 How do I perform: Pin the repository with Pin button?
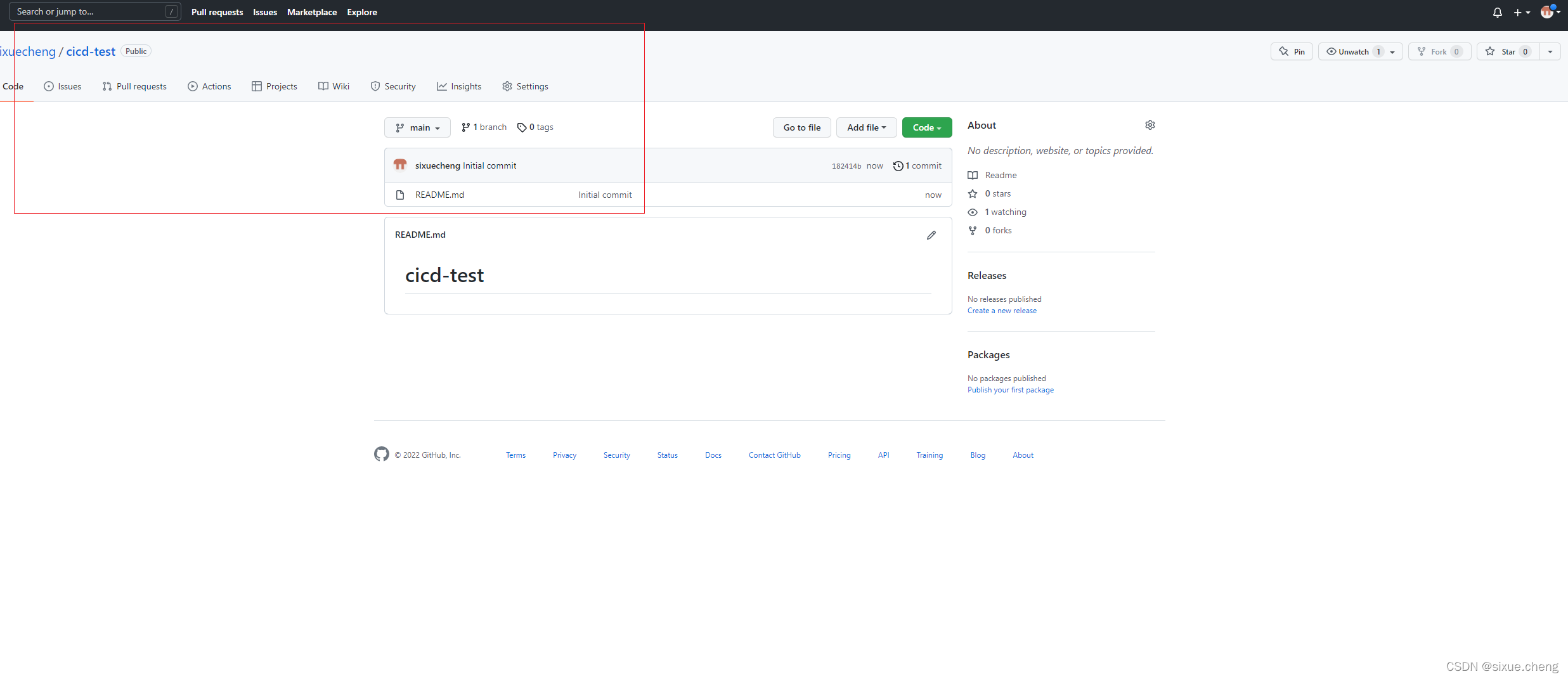[1292, 51]
